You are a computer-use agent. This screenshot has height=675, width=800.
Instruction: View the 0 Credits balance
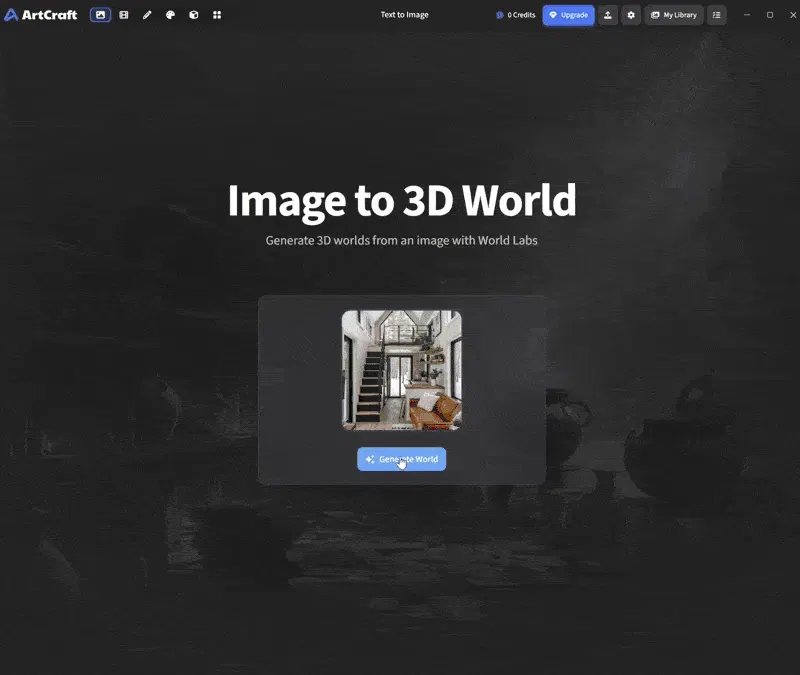516,15
